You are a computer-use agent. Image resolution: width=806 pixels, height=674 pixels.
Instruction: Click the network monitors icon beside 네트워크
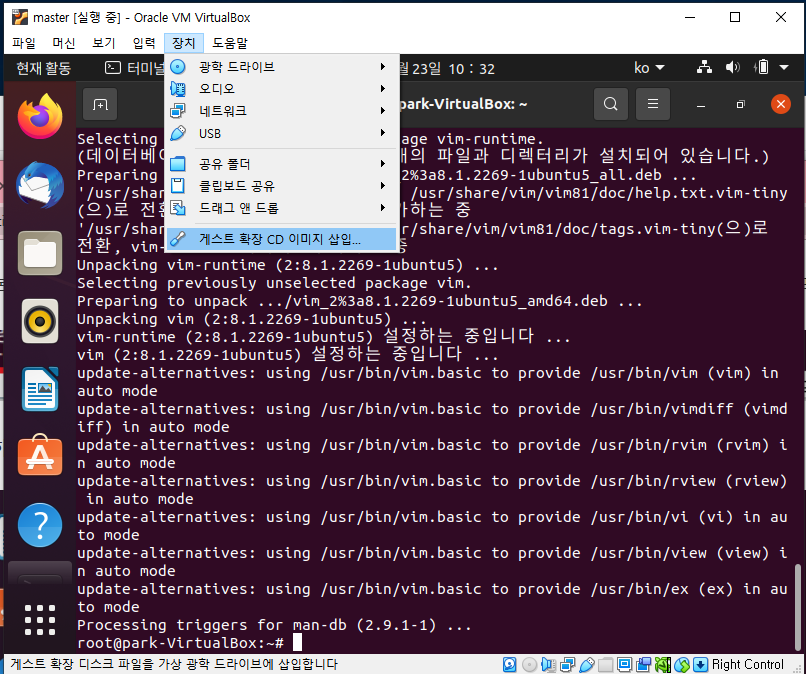tap(178, 111)
